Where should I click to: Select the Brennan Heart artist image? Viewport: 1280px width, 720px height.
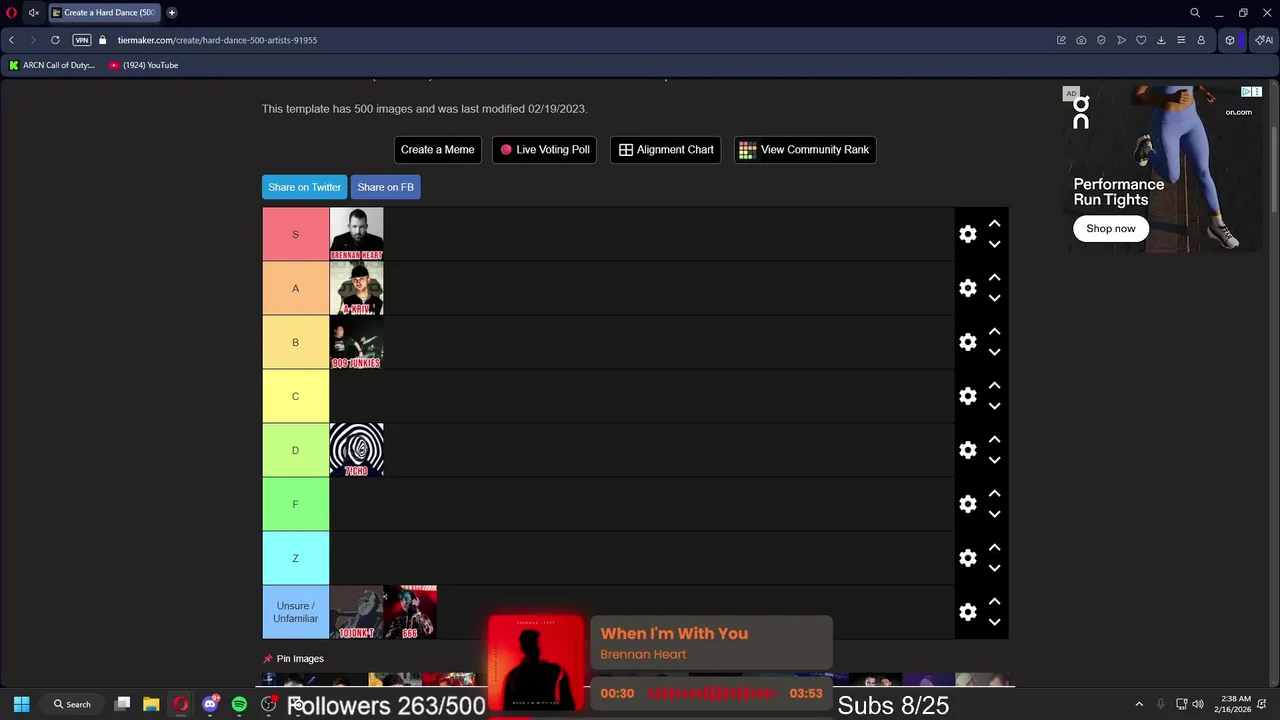pos(356,234)
